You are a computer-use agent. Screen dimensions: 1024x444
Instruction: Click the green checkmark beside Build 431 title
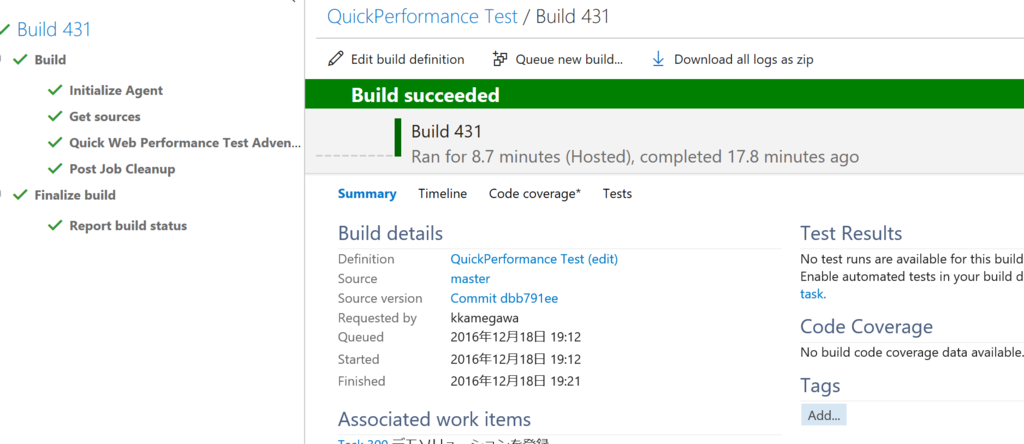coord(5,29)
